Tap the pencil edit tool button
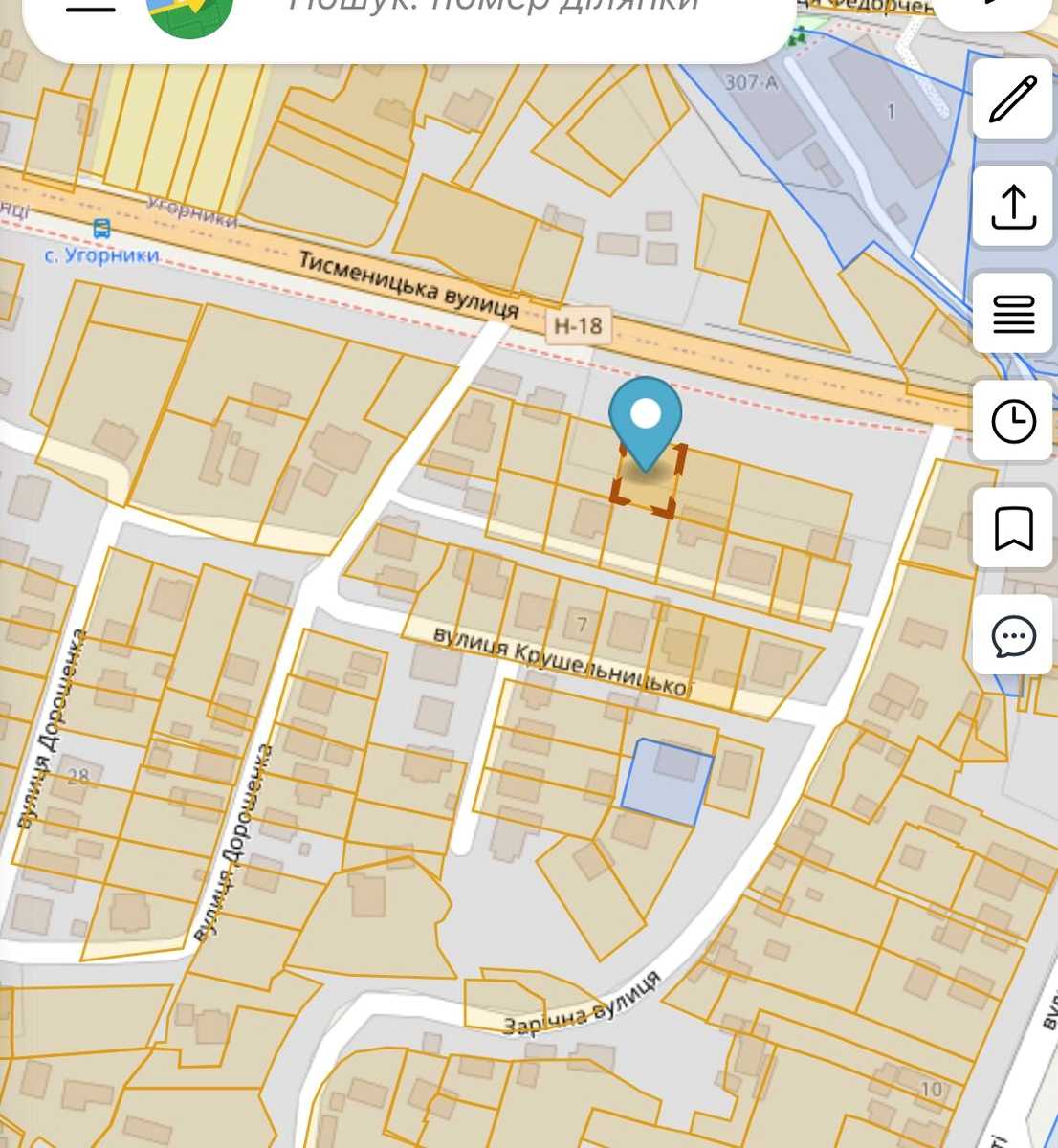Screen dimensions: 1058x1148 pyautogui.click(x=1013, y=99)
